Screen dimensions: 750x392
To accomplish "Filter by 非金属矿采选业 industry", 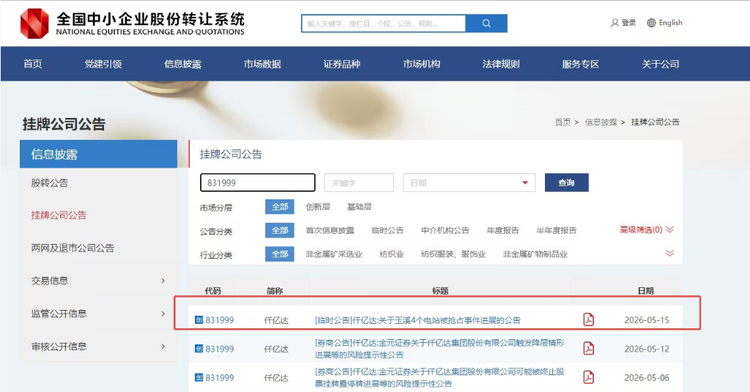I will coord(334,254).
